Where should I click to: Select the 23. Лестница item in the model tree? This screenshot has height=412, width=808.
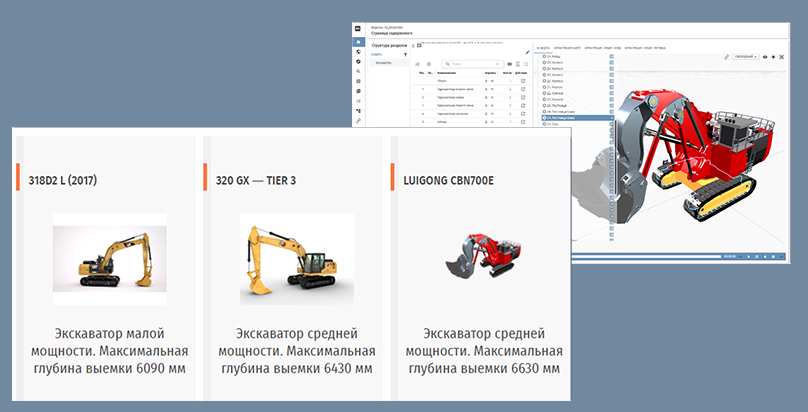coord(557,106)
